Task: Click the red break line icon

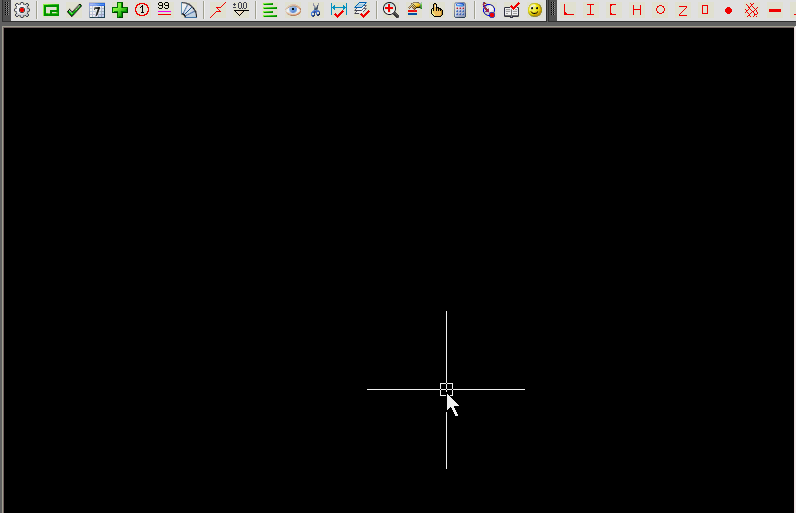Action: coord(218,10)
